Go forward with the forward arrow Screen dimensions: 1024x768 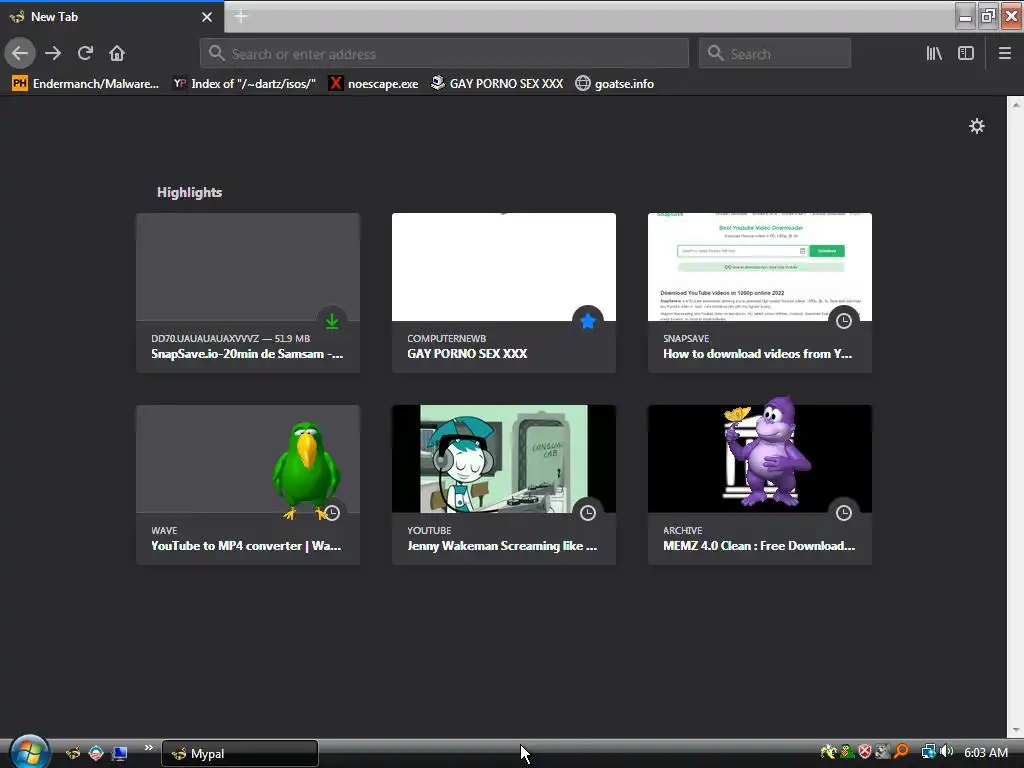click(x=53, y=53)
